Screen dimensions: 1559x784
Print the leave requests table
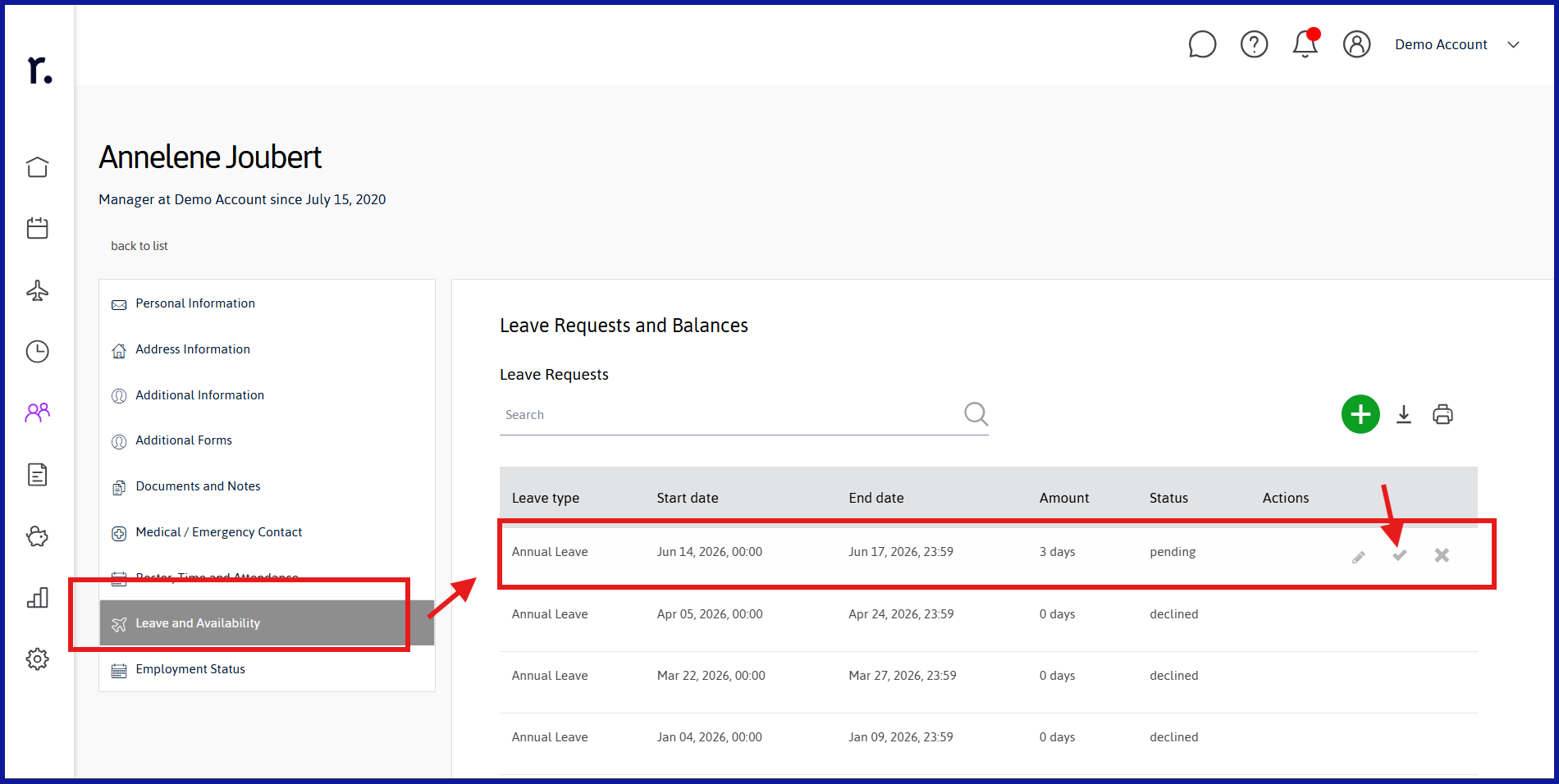point(1442,414)
